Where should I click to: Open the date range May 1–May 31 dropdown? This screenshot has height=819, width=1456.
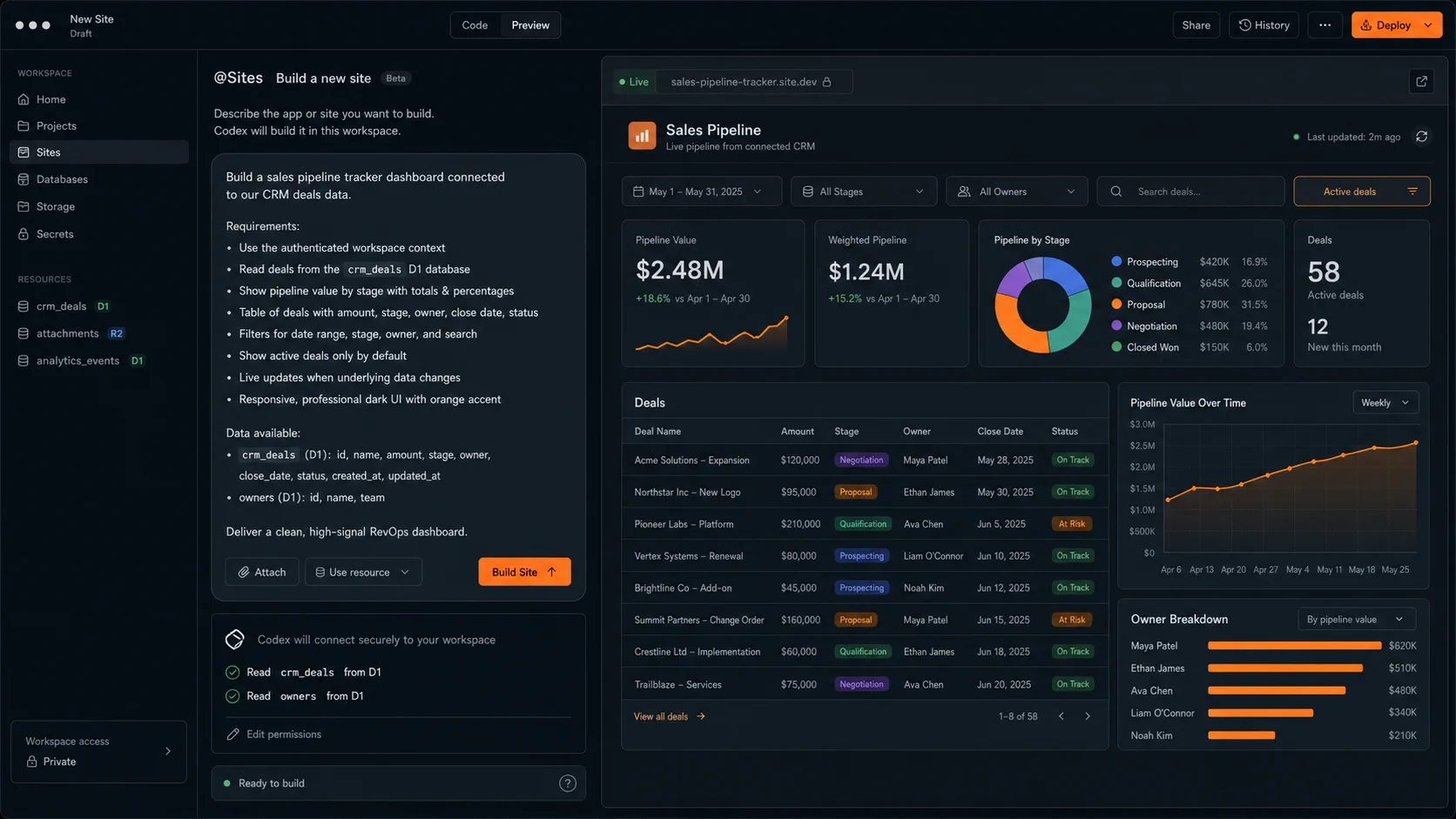[x=701, y=191]
